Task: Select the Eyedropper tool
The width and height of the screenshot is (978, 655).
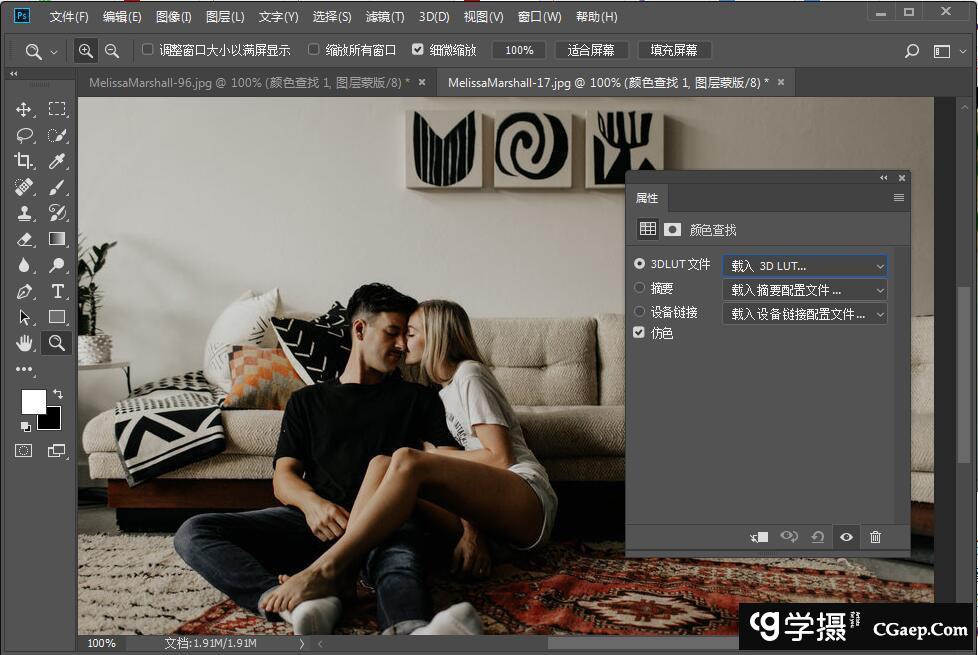Action: [57, 161]
